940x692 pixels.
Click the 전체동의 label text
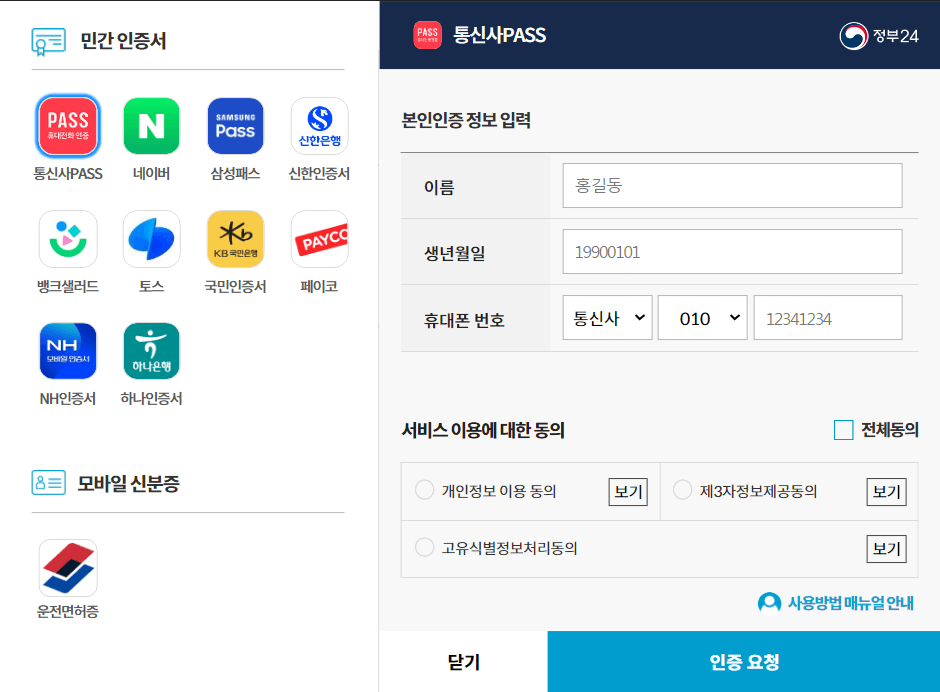[x=890, y=430]
